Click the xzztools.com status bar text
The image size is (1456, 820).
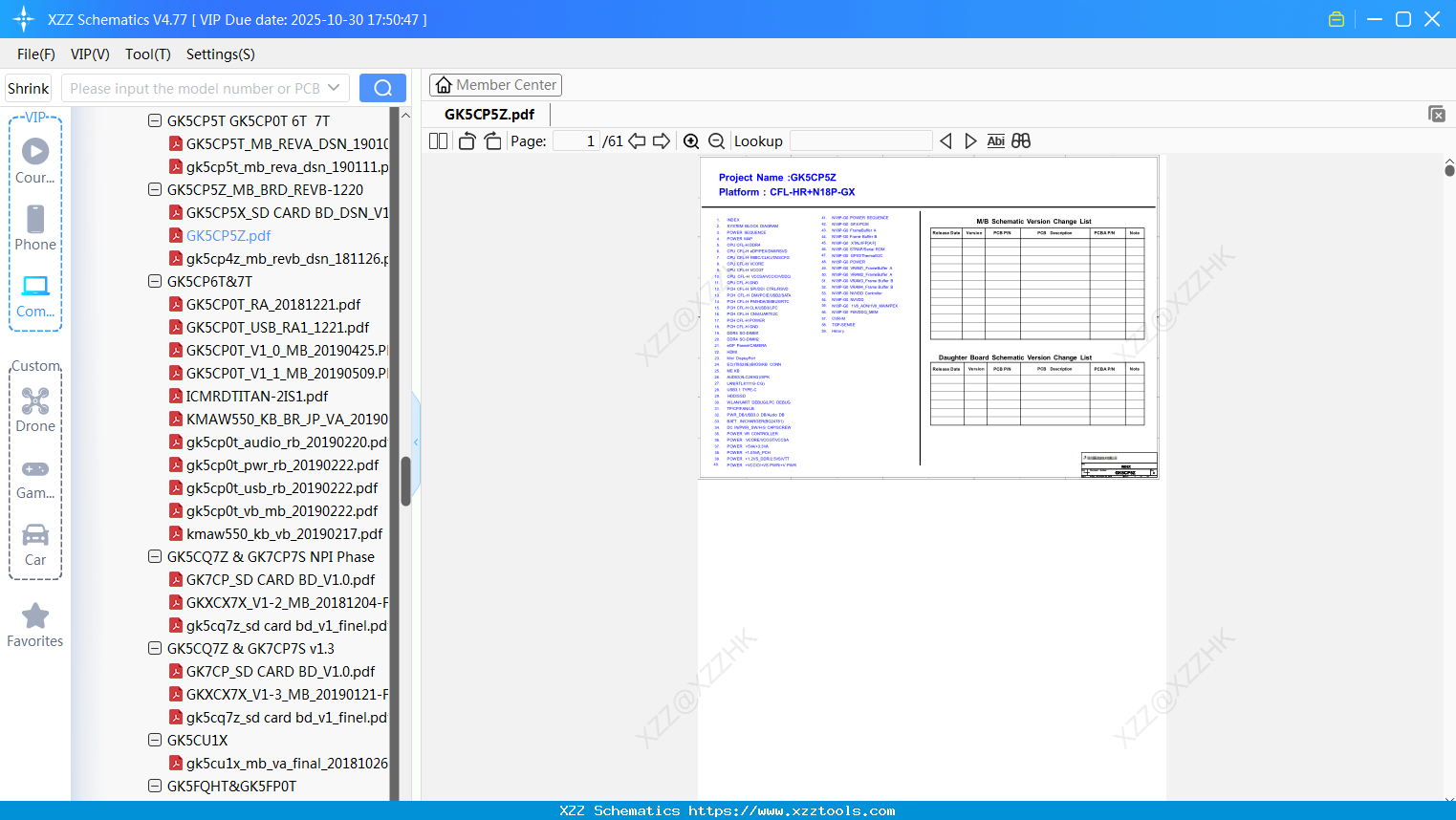coord(728,810)
